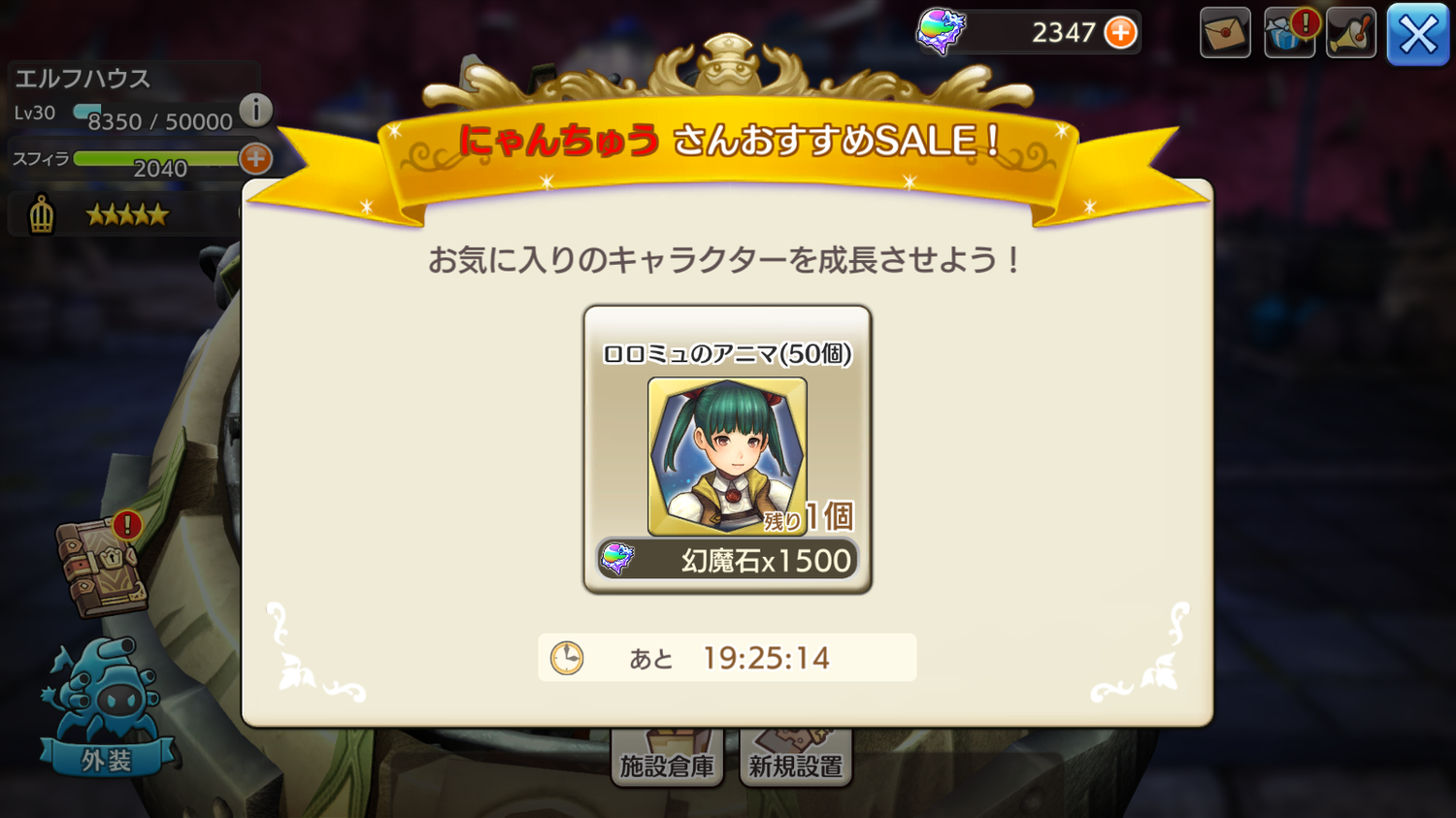Image resolution: width=1456 pixels, height=818 pixels.
Task: Tap the rainbow gem currency icon
Action: coord(941,31)
